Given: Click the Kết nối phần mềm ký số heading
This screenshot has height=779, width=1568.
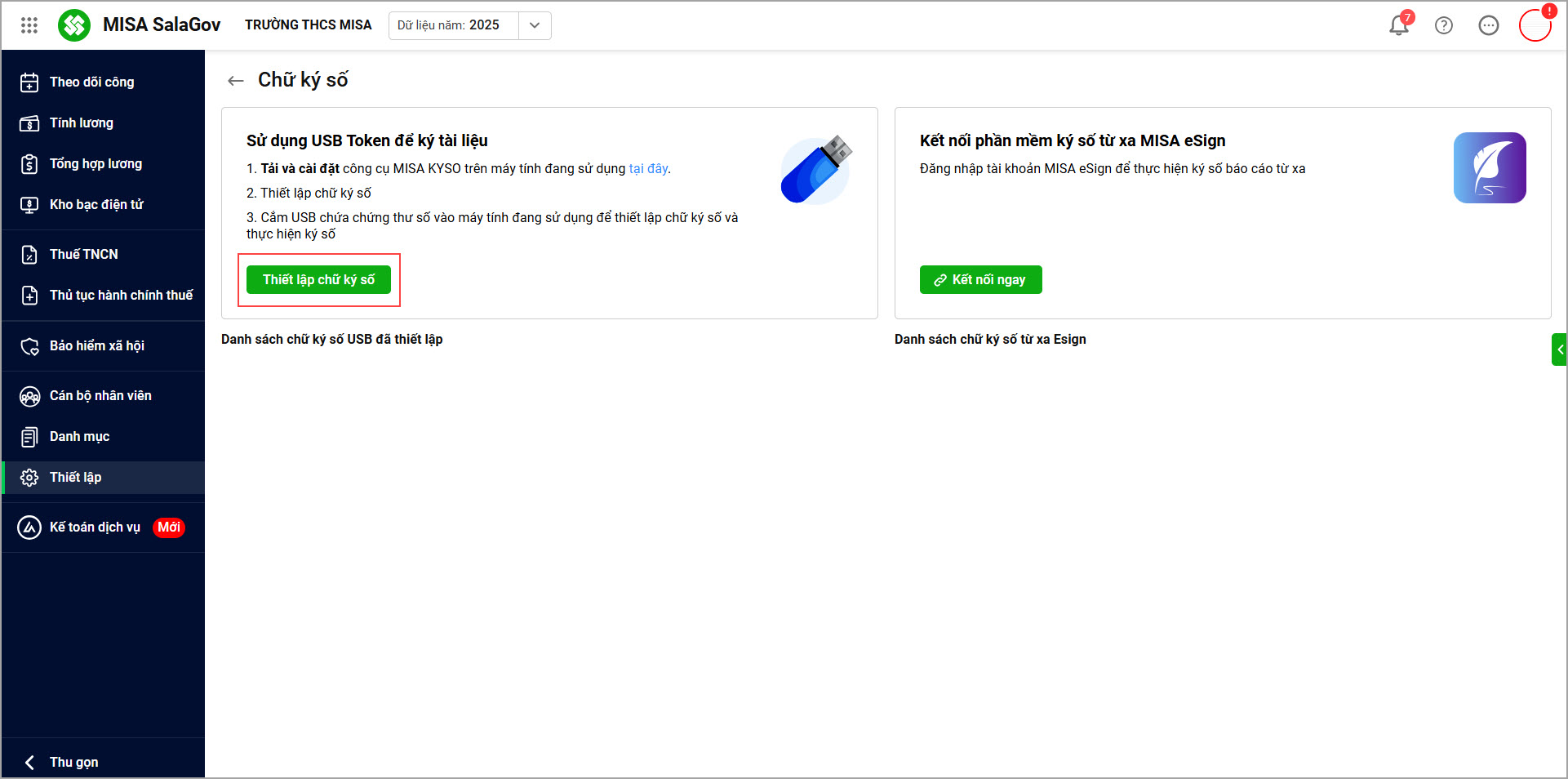Looking at the screenshot, I should (x=1073, y=140).
